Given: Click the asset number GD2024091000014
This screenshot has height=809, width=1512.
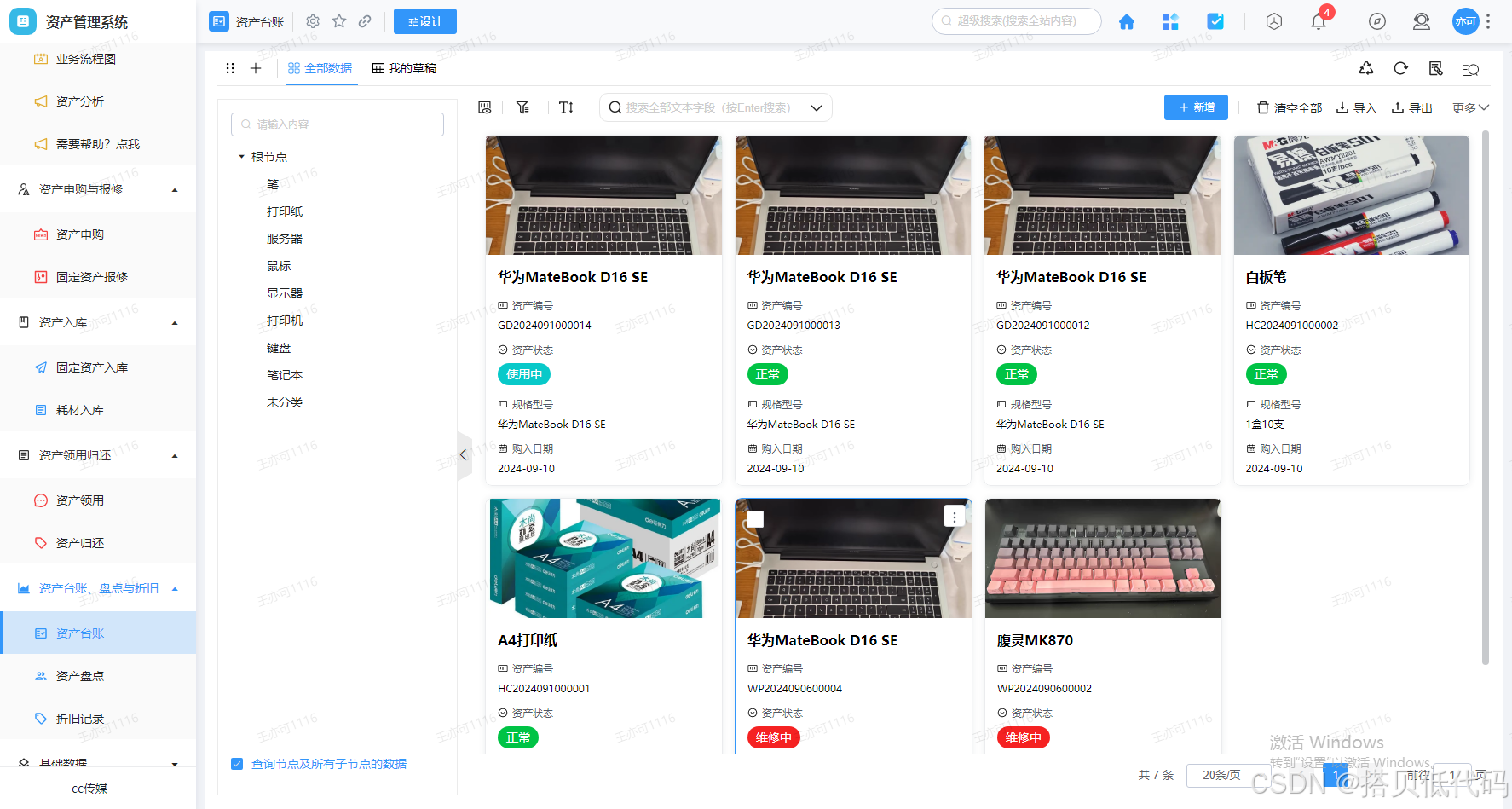Looking at the screenshot, I should point(545,326).
